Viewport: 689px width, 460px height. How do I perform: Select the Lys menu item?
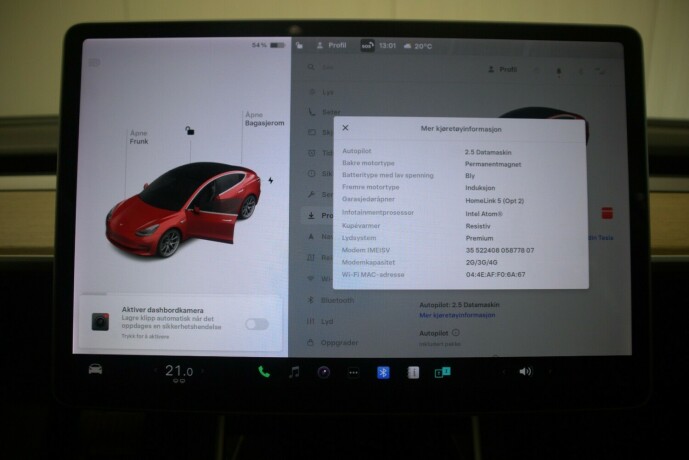point(322,92)
